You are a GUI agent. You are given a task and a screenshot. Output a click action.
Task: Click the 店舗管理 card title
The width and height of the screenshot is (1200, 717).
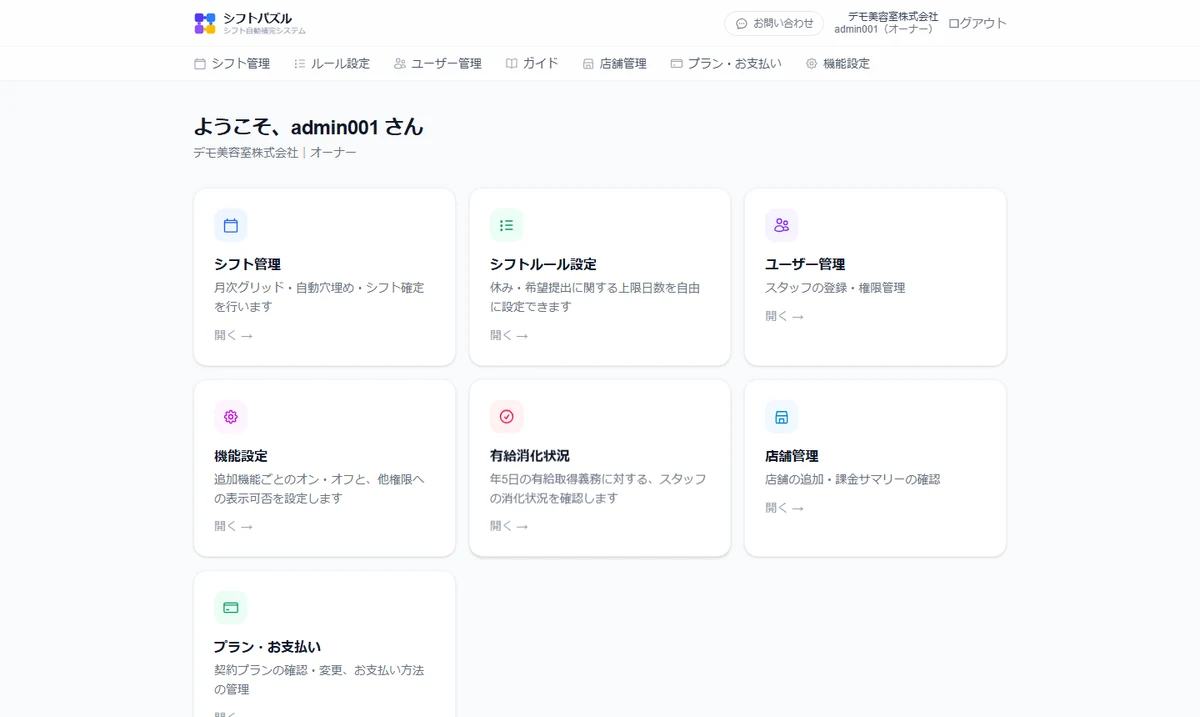[792, 455]
